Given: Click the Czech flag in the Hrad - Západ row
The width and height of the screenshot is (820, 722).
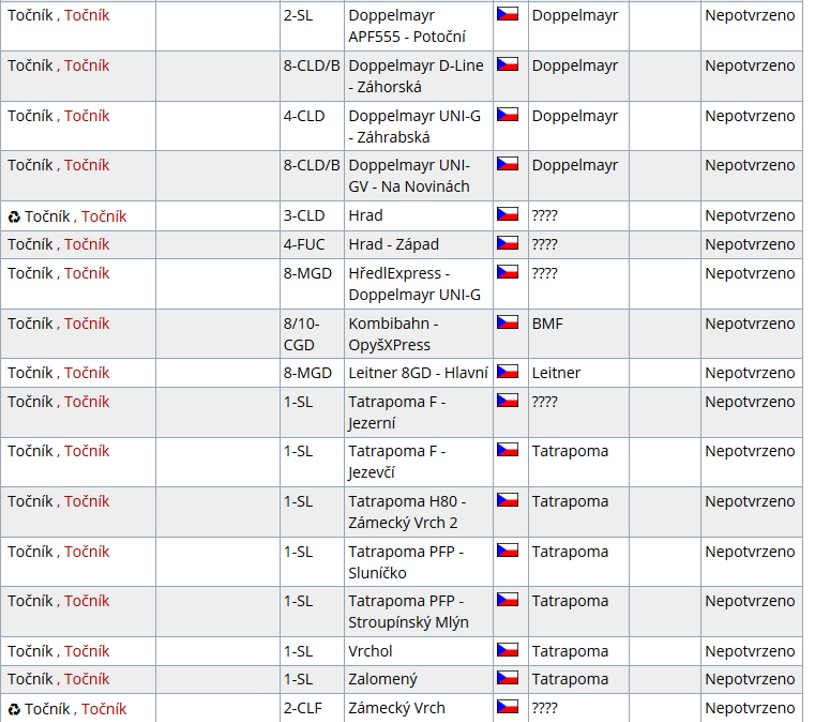Looking at the screenshot, I should pos(507,243).
